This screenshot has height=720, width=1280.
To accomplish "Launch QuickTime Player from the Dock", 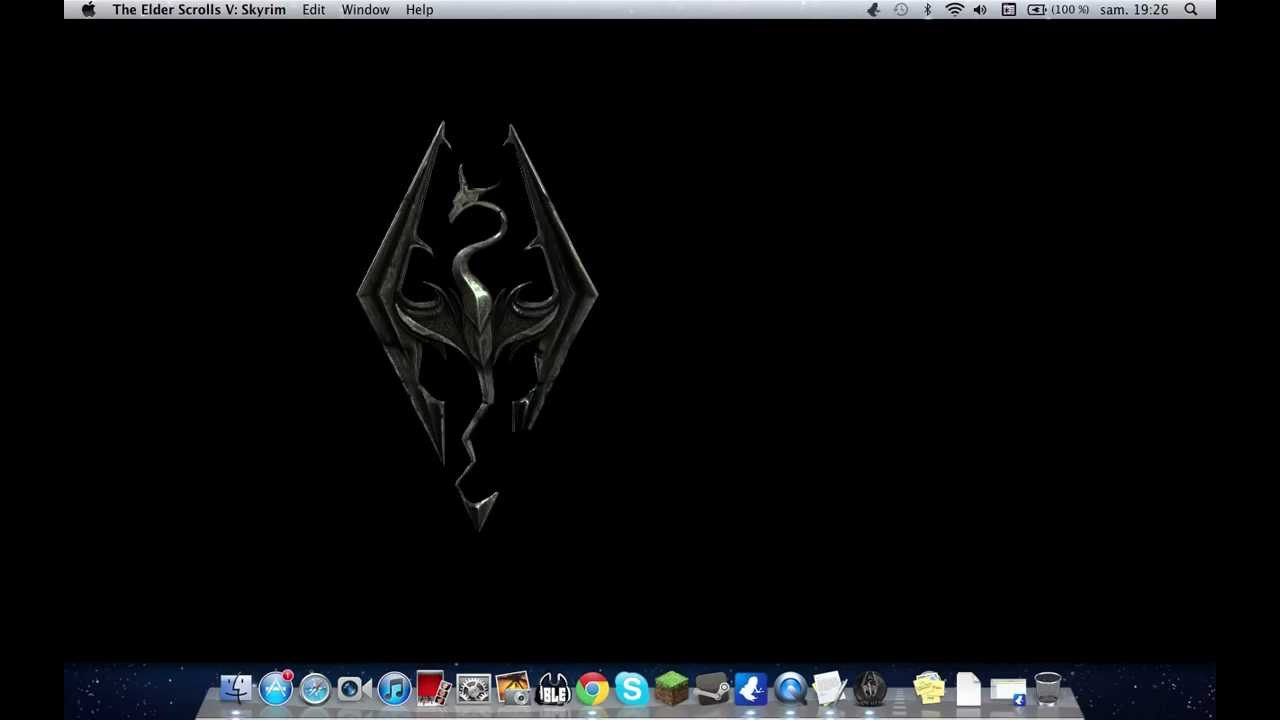I will point(790,689).
